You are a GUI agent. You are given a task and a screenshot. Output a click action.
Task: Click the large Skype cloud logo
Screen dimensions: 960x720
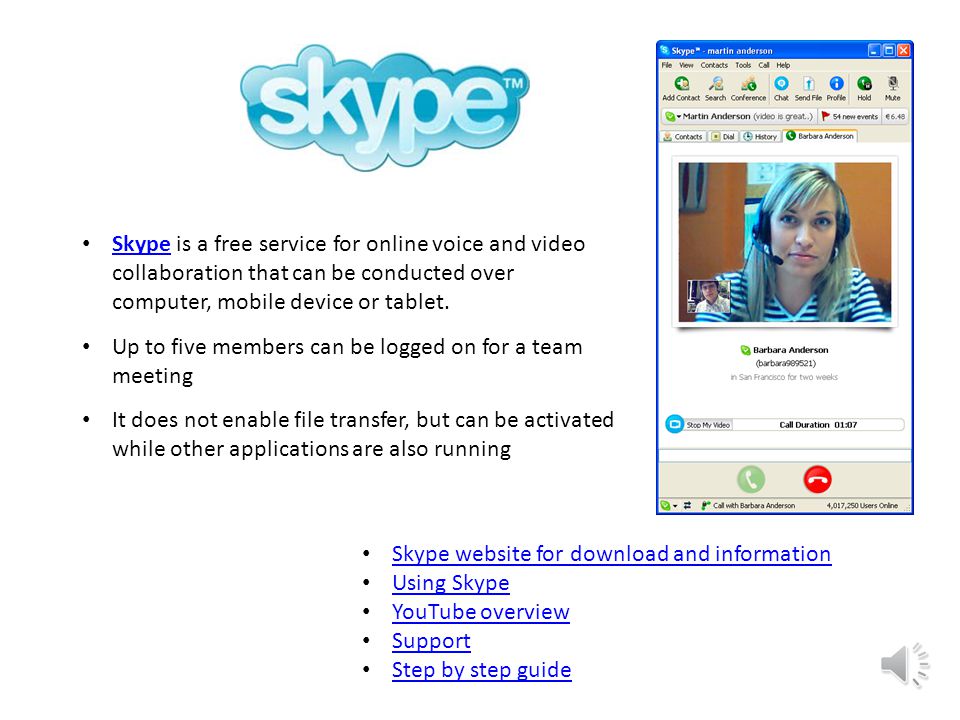coord(384,108)
